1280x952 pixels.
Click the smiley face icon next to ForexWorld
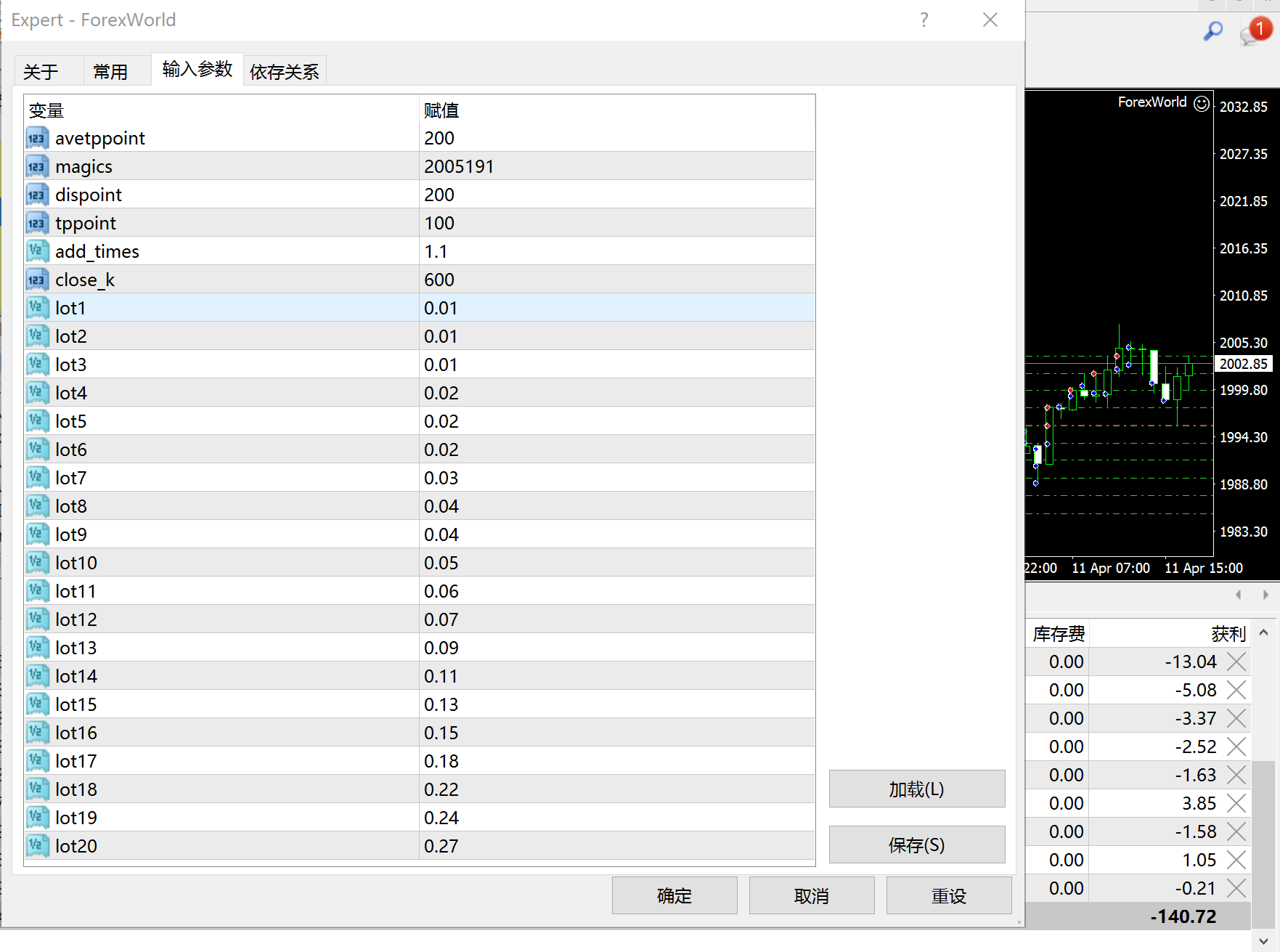pos(1202,103)
